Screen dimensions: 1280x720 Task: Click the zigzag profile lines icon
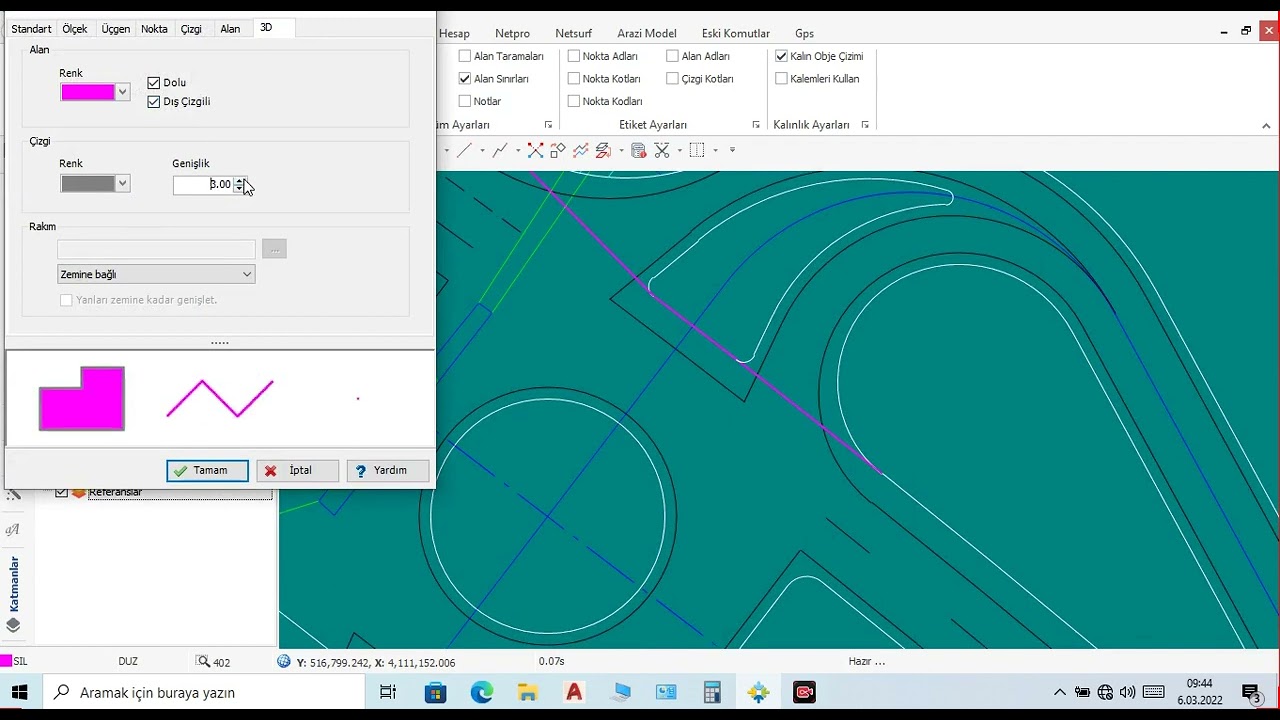tap(580, 150)
